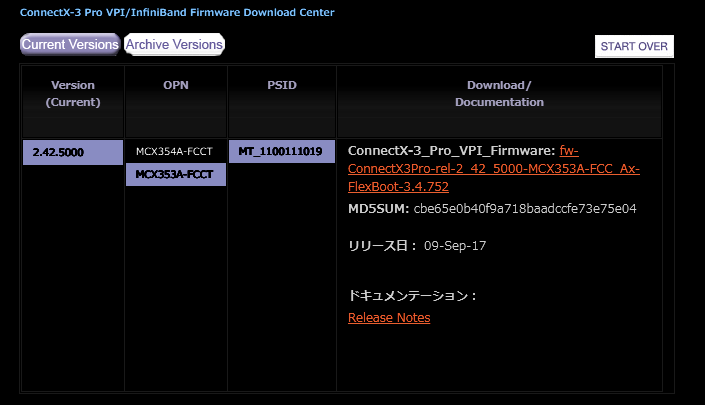The width and height of the screenshot is (705, 405).
Task: Open the Archive Versions tab
Action: click(x=174, y=44)
